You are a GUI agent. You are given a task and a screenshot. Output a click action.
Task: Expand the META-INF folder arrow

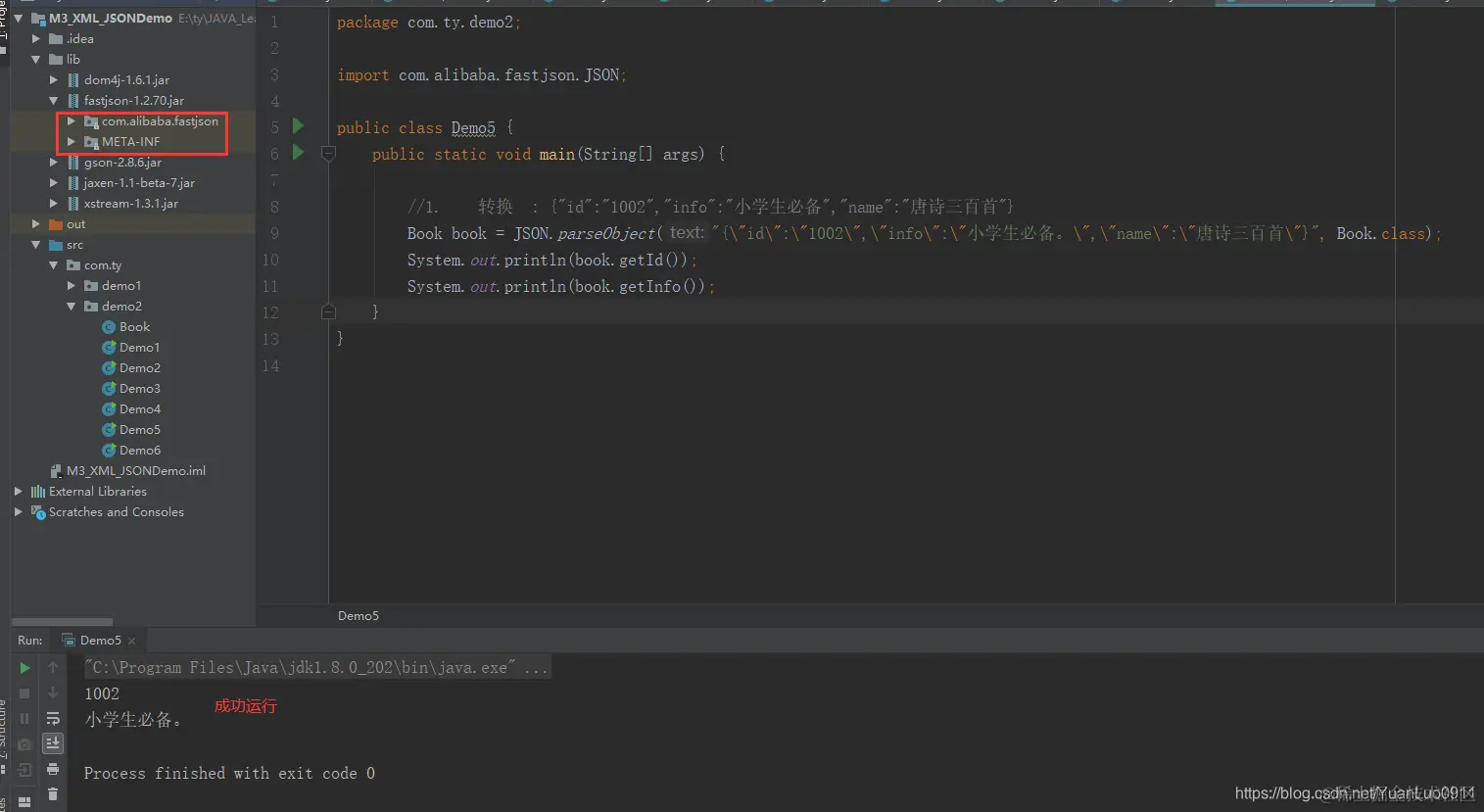point(72,142)
